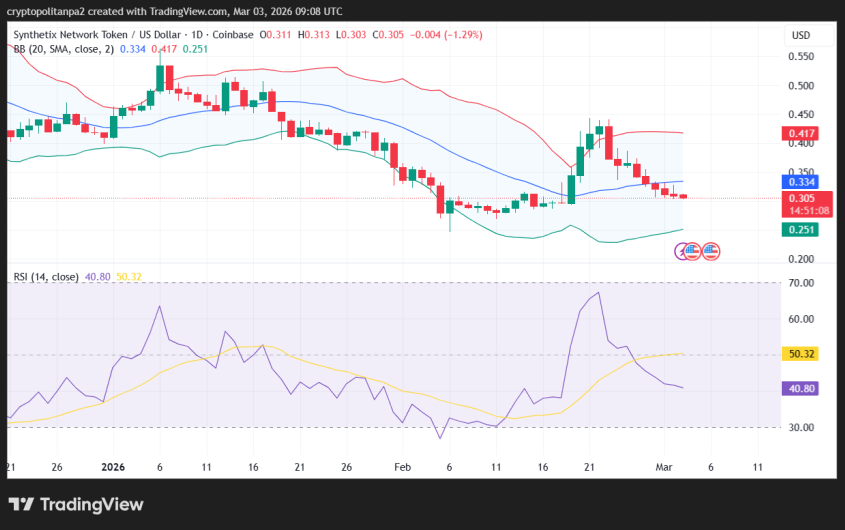Select the yellow 50.32 RSI value label

[803, 354]
